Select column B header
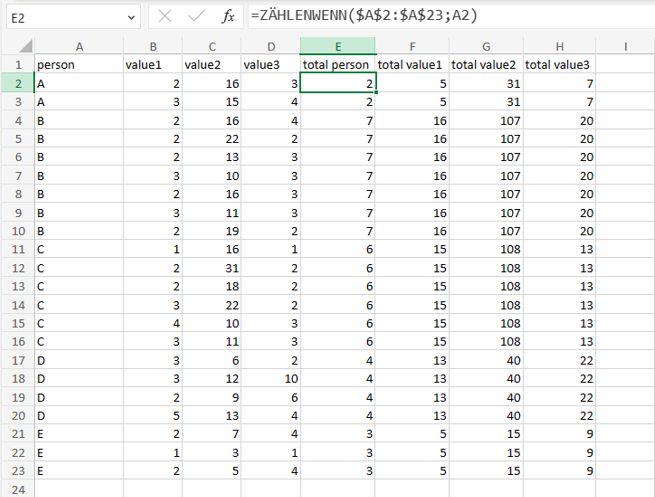The width and height of the screenshot is (655, 497). click(153, 46)
